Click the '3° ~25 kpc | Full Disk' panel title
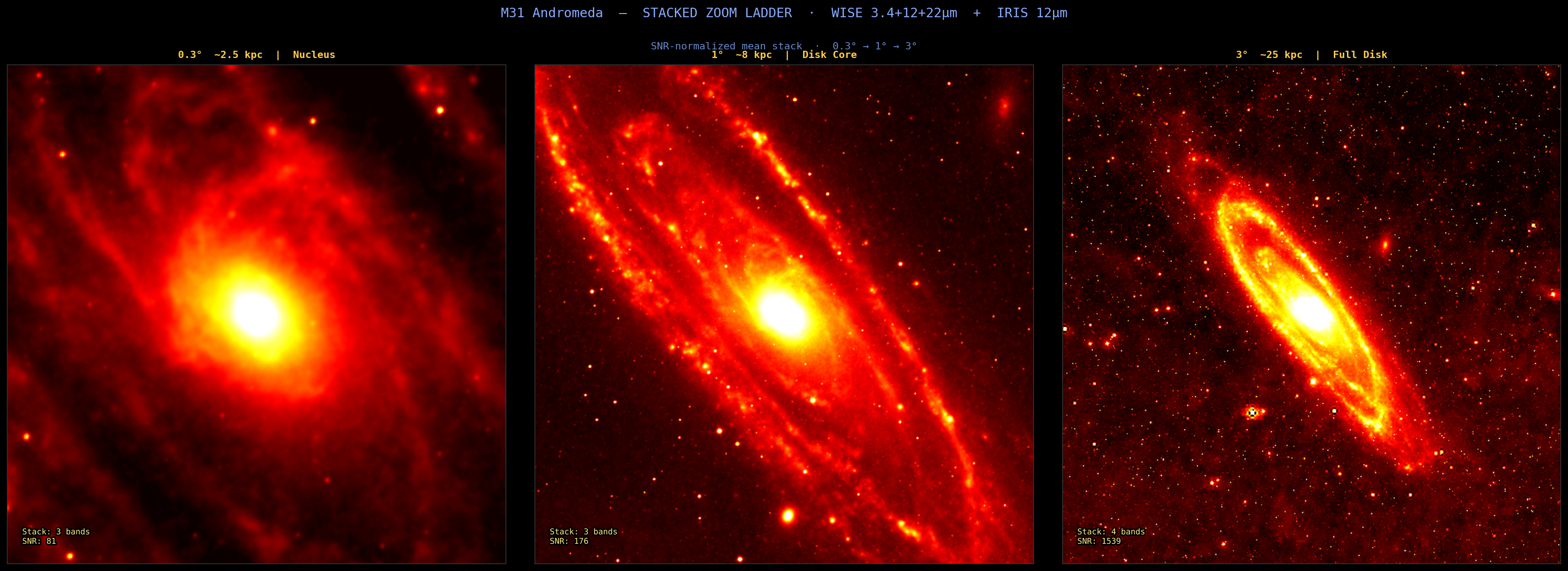The height and width of the screenshot is (571, 1568). (x=1311, y=55)
